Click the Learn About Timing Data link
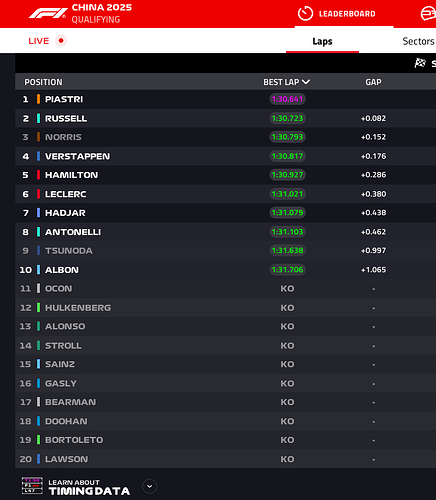436x500 pixels. coord(89,487)
